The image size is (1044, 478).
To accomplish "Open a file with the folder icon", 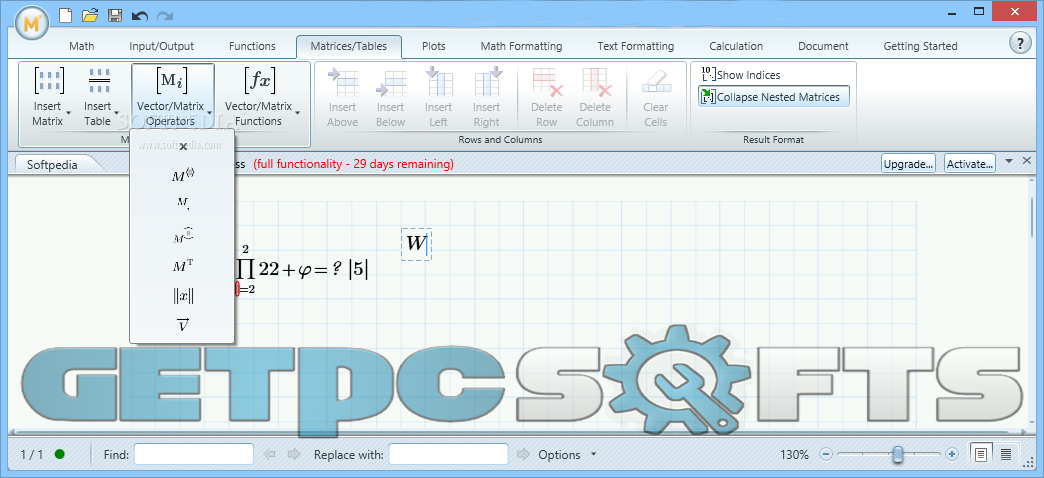I will tap(90, 15).
